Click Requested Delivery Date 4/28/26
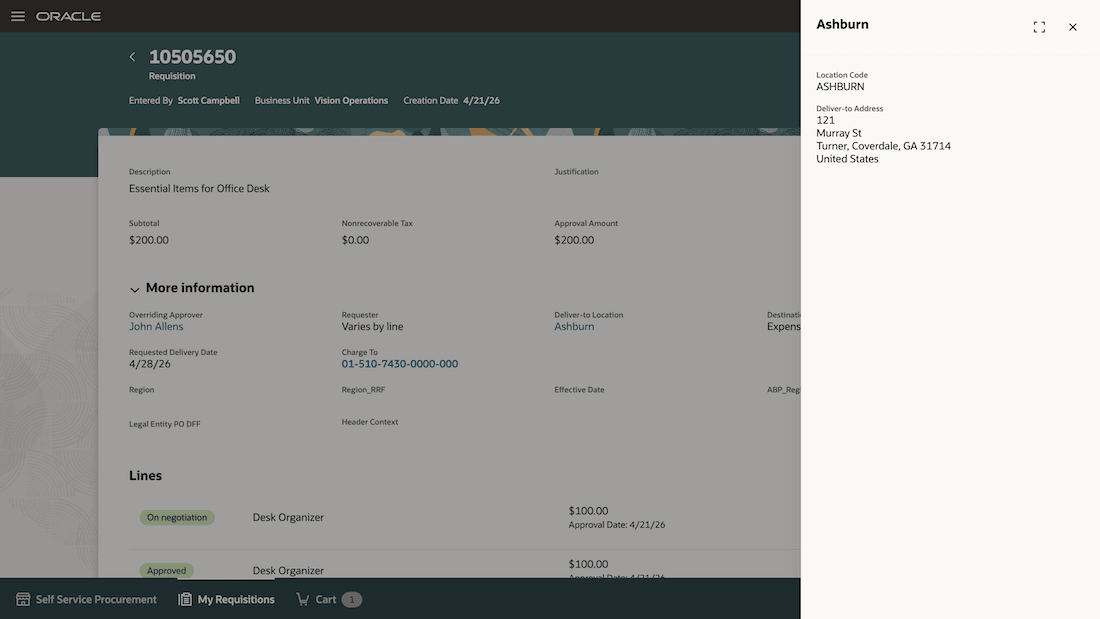The height and width of the screenshot is (619, 1100). (x=149, y=364)
